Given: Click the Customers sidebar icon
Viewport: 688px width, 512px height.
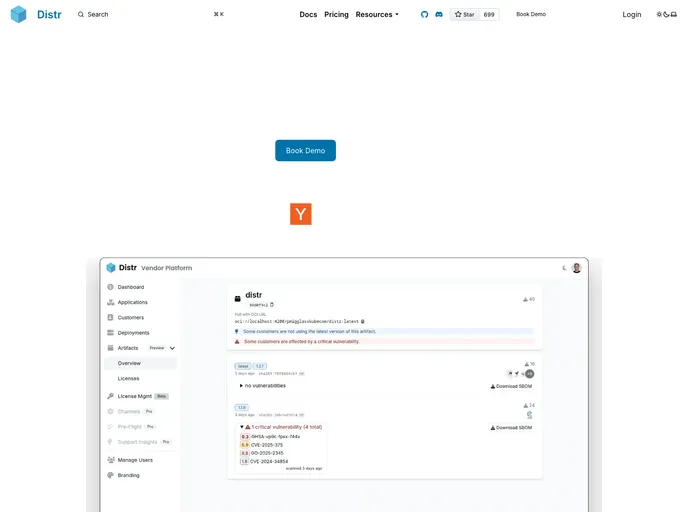Looking at the screenshot, I should pos(110,317).
